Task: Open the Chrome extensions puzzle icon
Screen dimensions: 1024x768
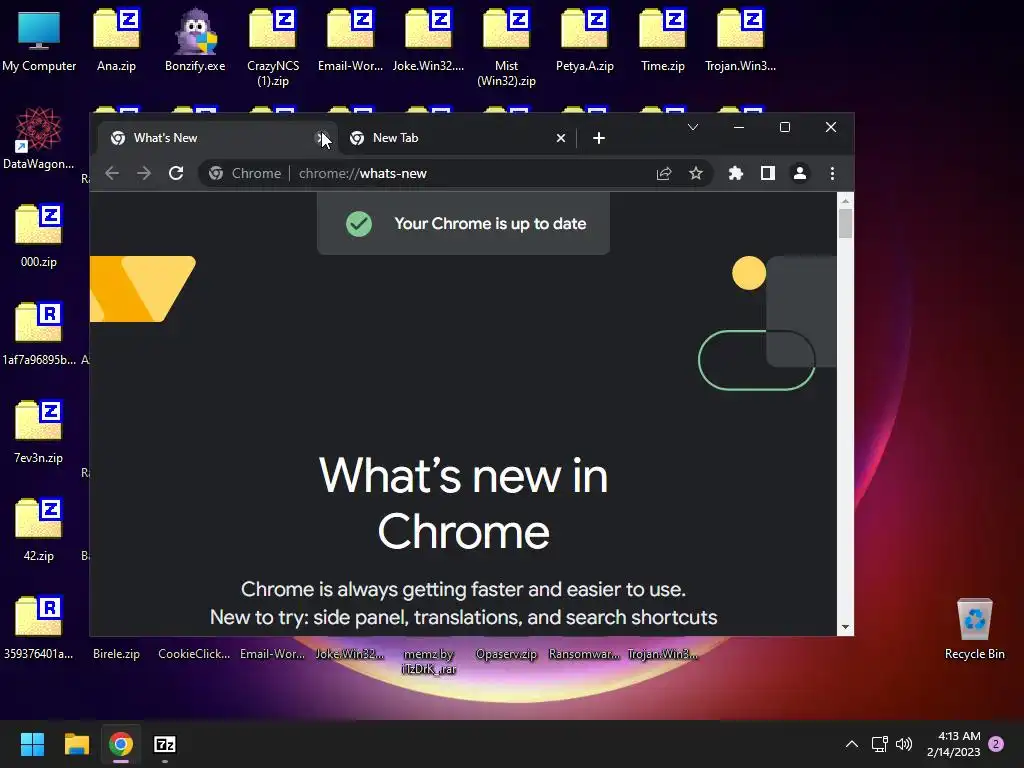Action: pos(735,173)
